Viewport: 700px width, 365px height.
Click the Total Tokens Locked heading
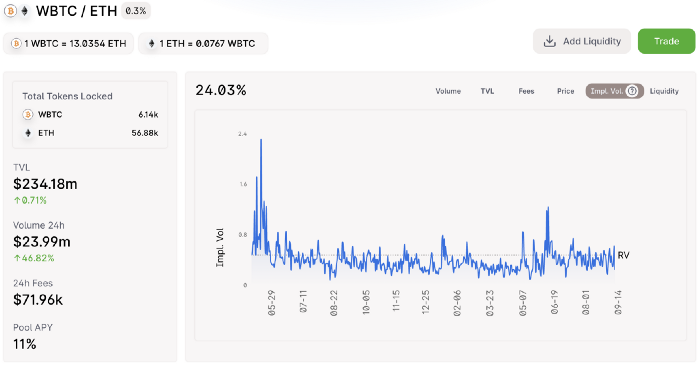(x=67, y=96)
